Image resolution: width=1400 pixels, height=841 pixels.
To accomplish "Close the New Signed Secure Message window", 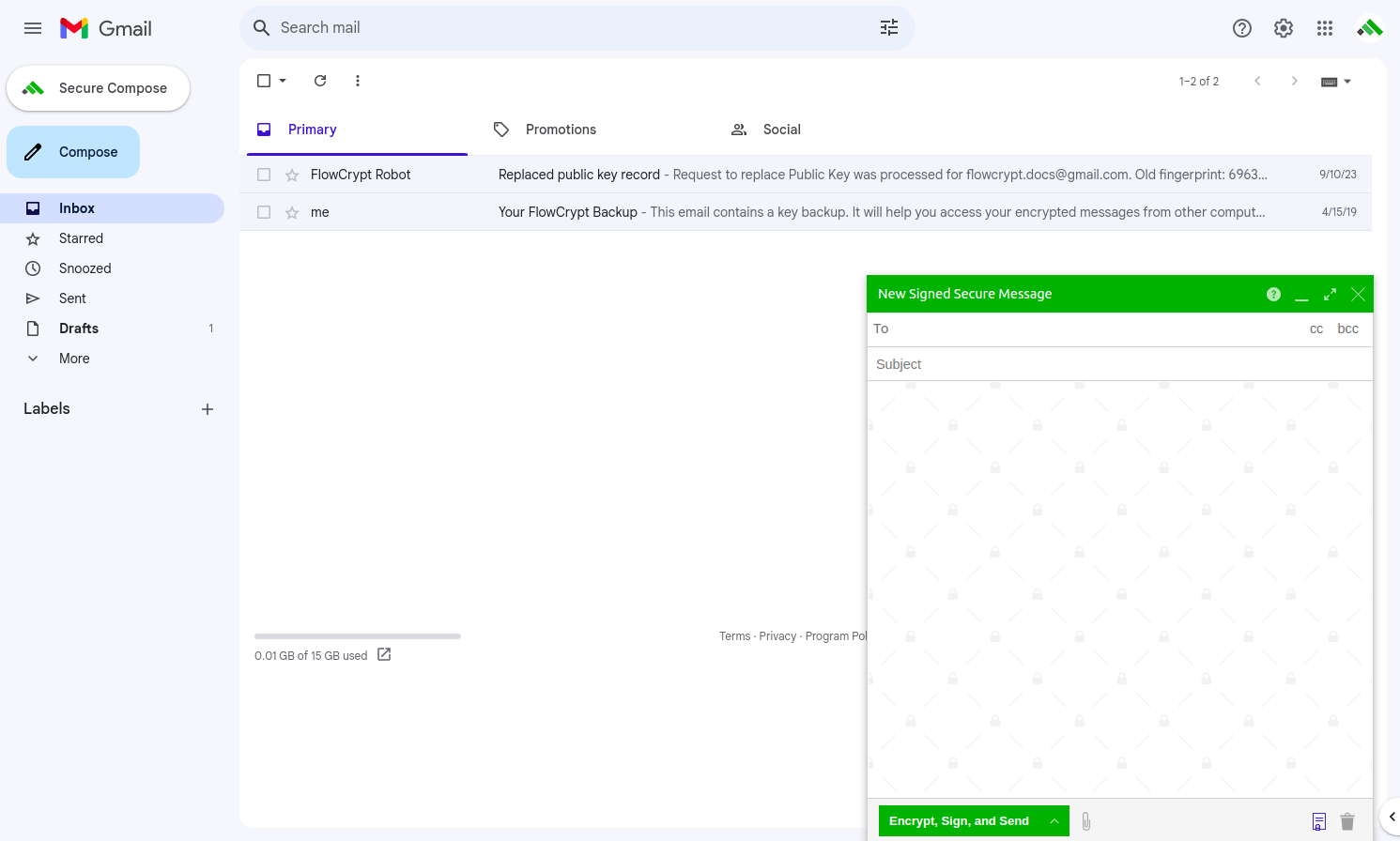I will 1358,294.
